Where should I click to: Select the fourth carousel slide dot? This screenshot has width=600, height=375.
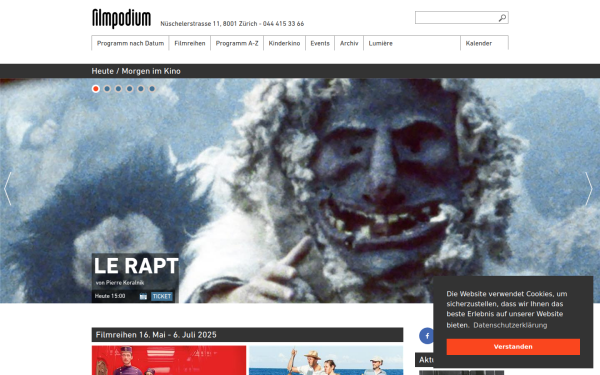[130, 89]
